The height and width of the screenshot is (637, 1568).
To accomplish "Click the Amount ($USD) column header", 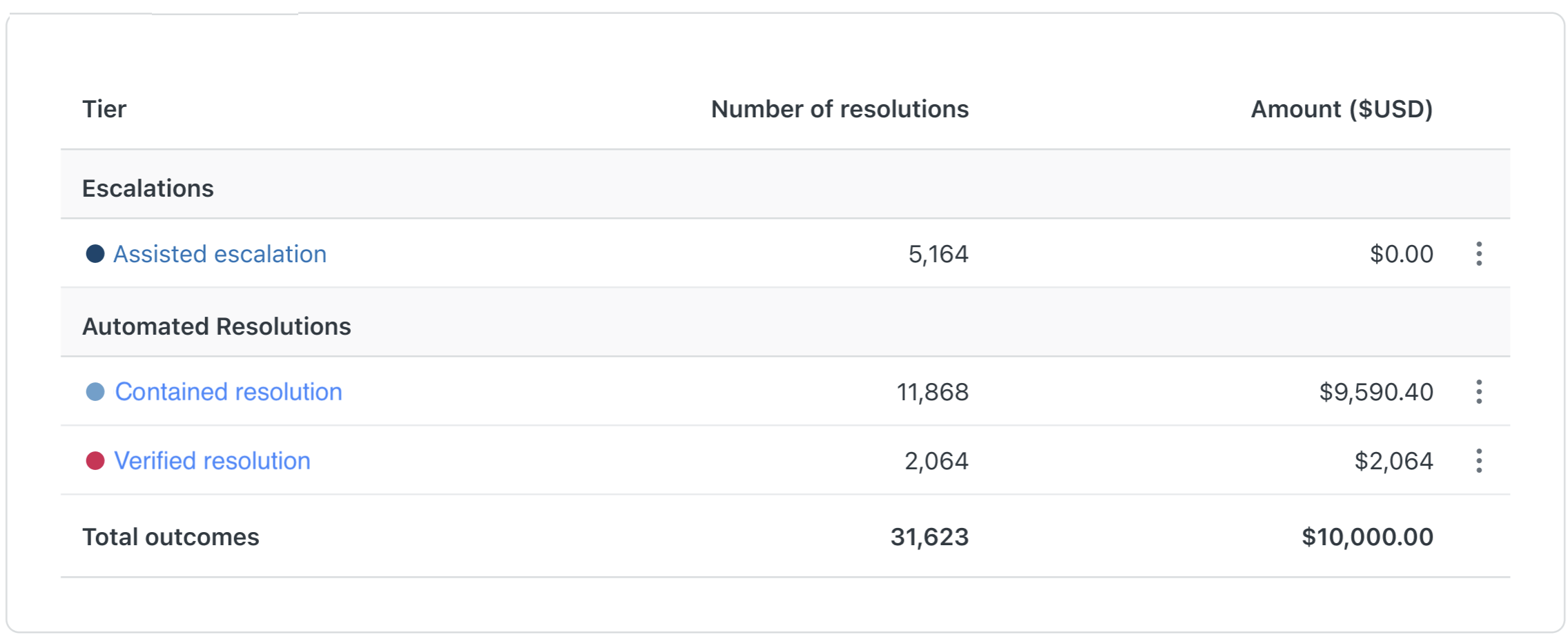I will 1342,109.
